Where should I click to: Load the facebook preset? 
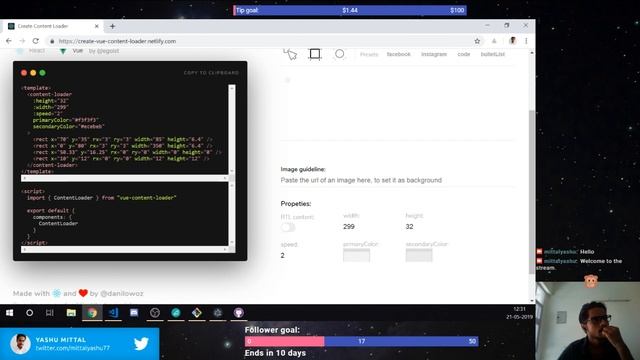(x=398, y=54)
